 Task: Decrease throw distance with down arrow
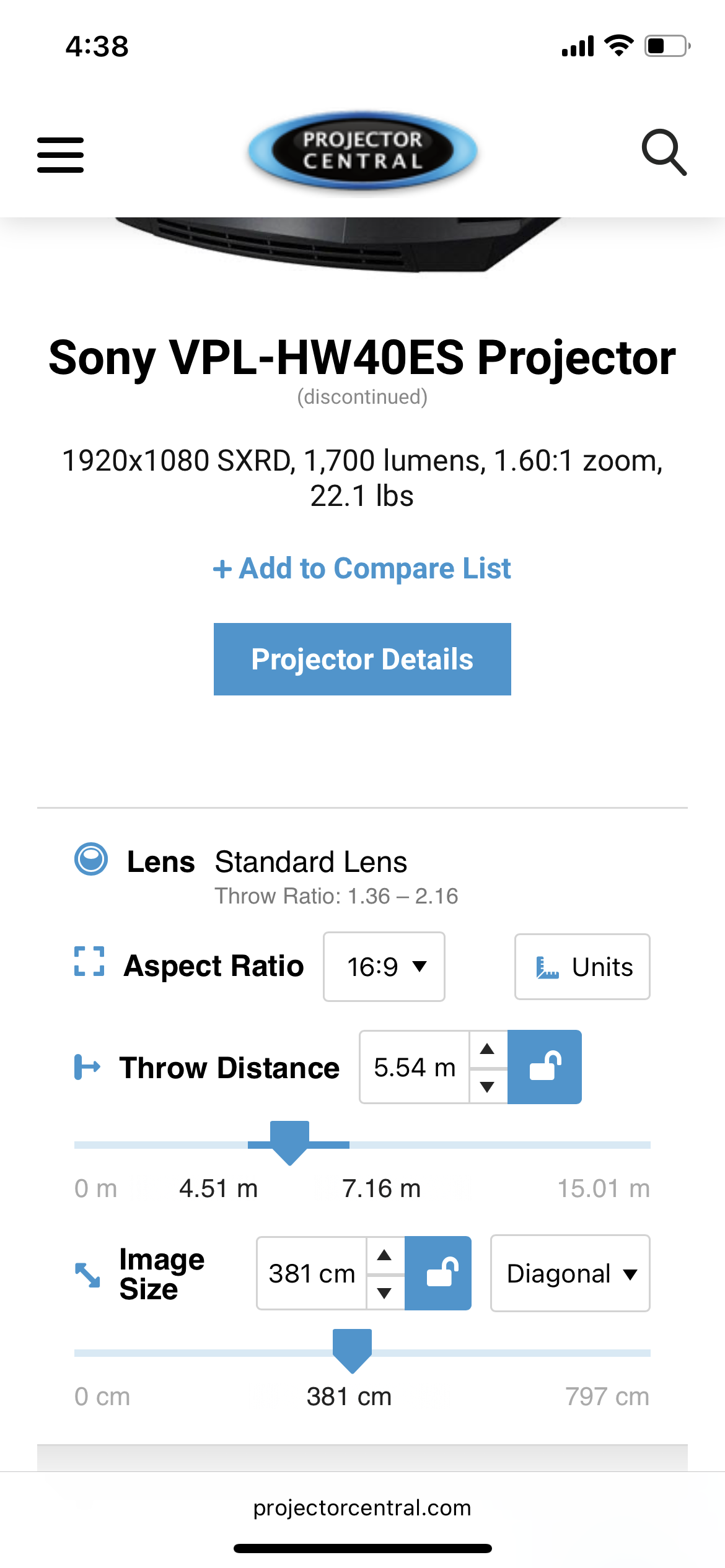pyautogui.click(x=488, y=1086)
